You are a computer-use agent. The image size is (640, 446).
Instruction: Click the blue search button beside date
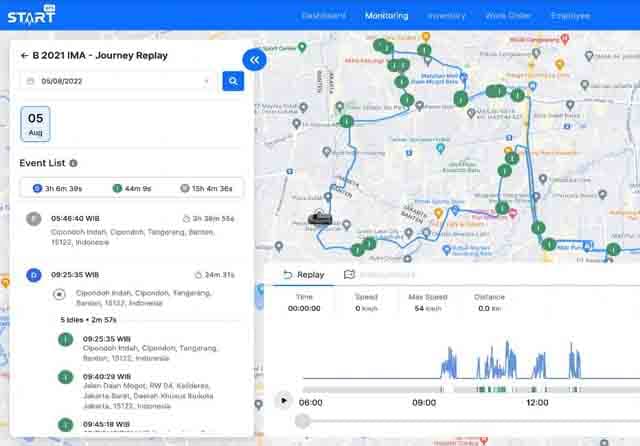pyautogui.click(x=232, y=81)
